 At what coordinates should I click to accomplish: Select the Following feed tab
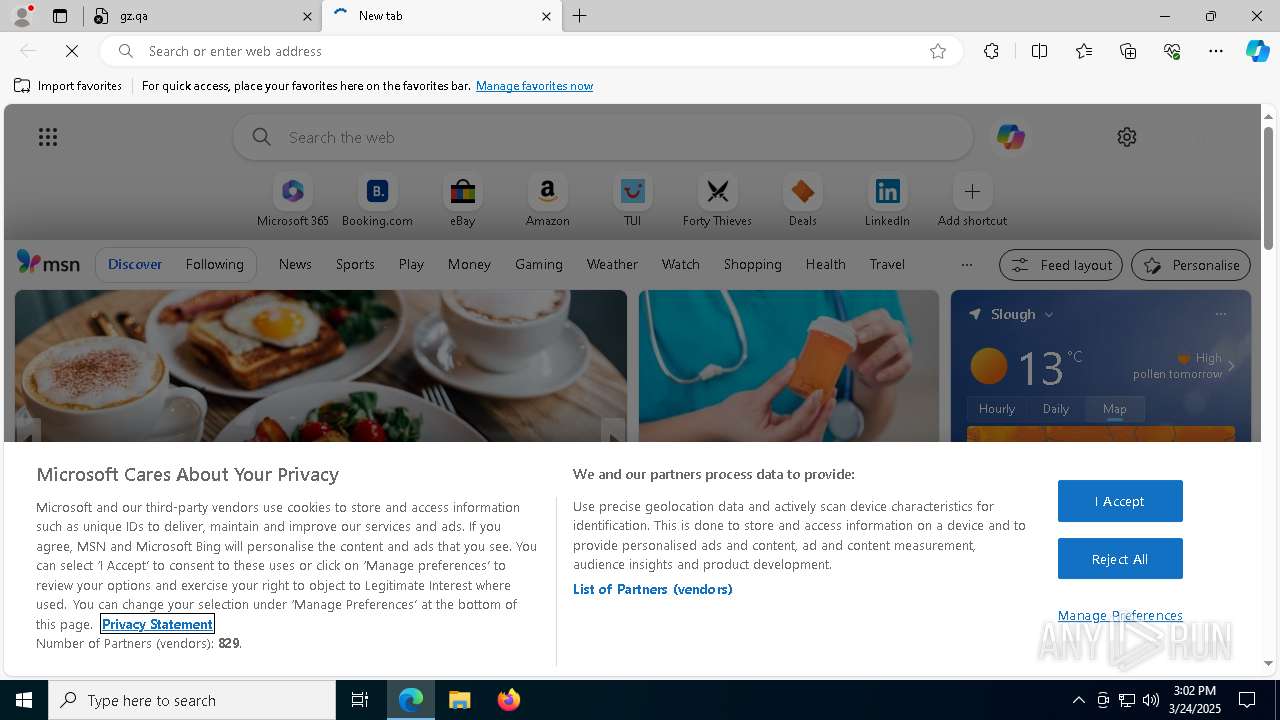(x=214, y=264)
